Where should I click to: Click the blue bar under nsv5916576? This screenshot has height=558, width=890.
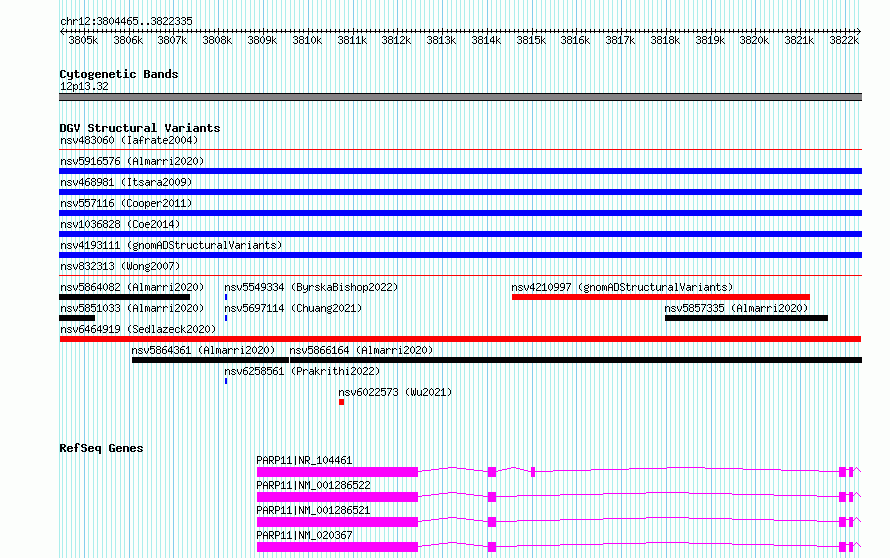click(460, 171)
